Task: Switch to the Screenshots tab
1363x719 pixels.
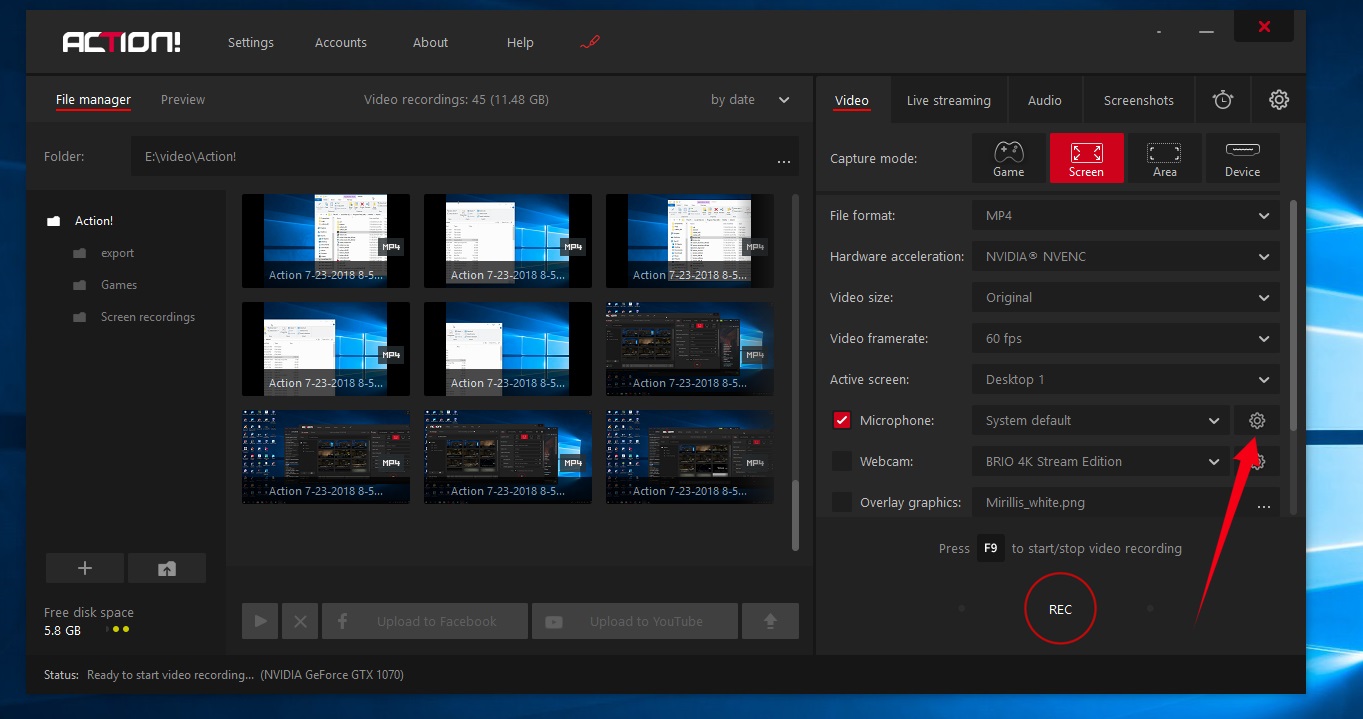Action: click(1139, 100)
